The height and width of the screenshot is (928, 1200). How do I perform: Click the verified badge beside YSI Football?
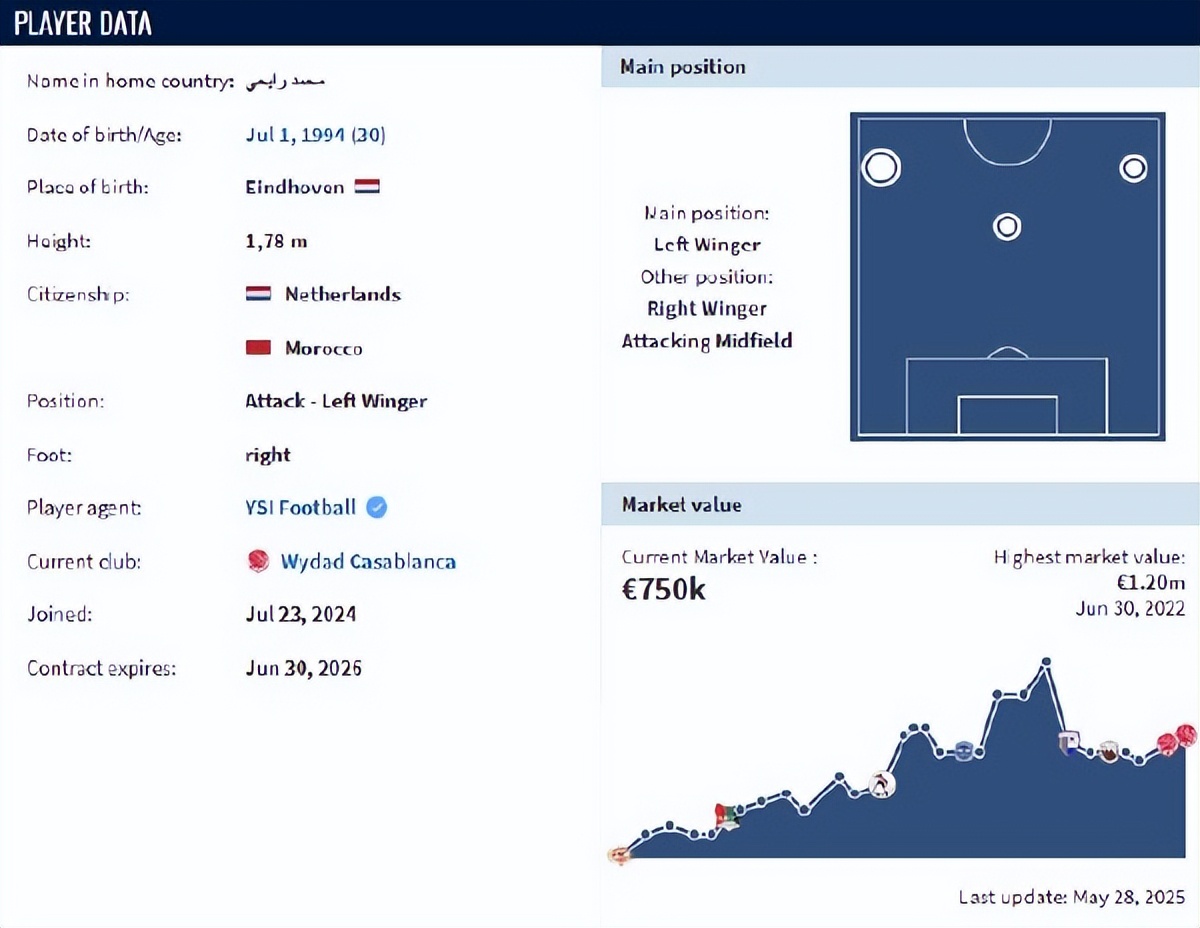[x=377, y=507]
